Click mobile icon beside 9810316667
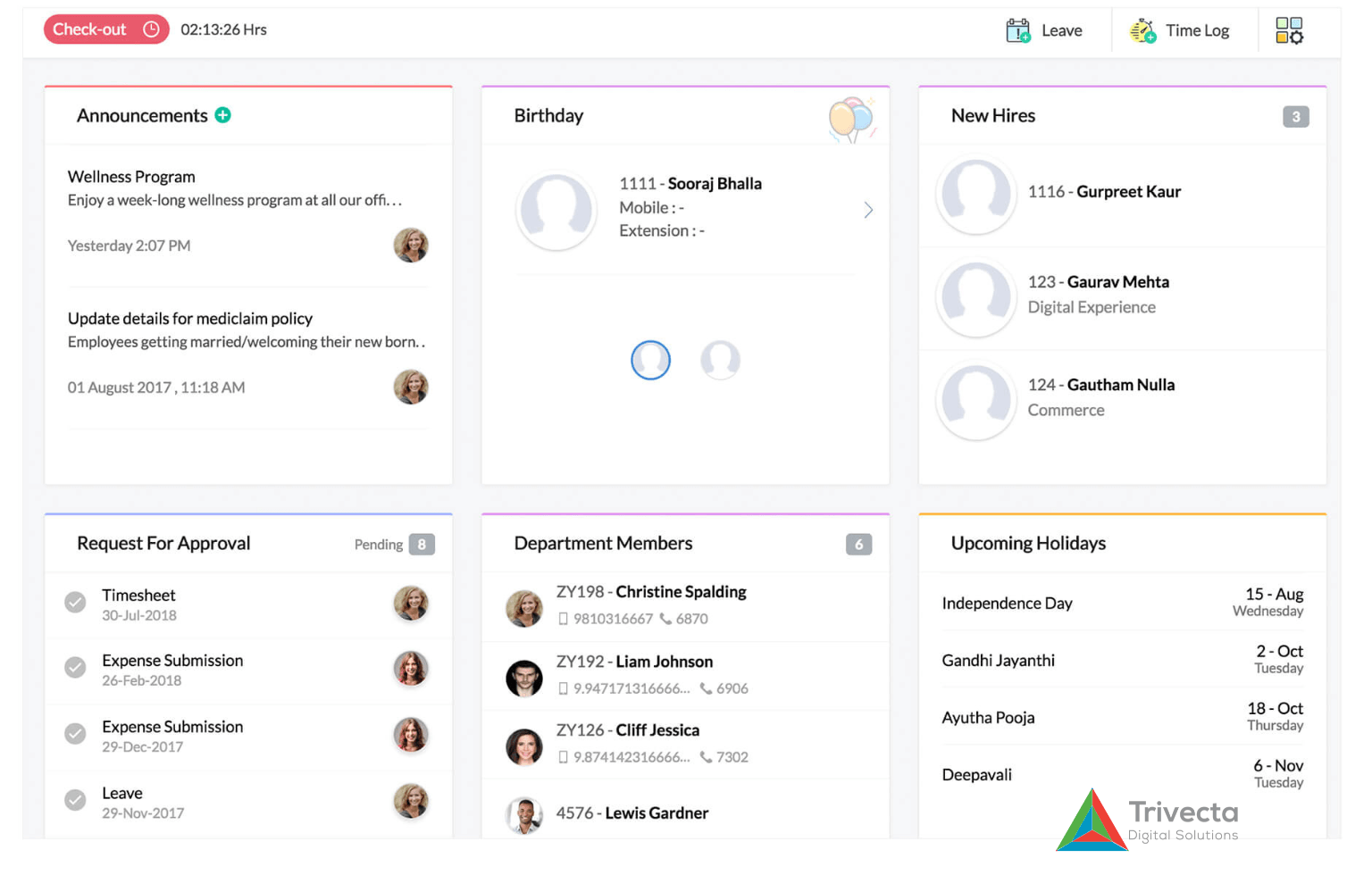Screen dimensions: 1372x875 click(563, 619)
